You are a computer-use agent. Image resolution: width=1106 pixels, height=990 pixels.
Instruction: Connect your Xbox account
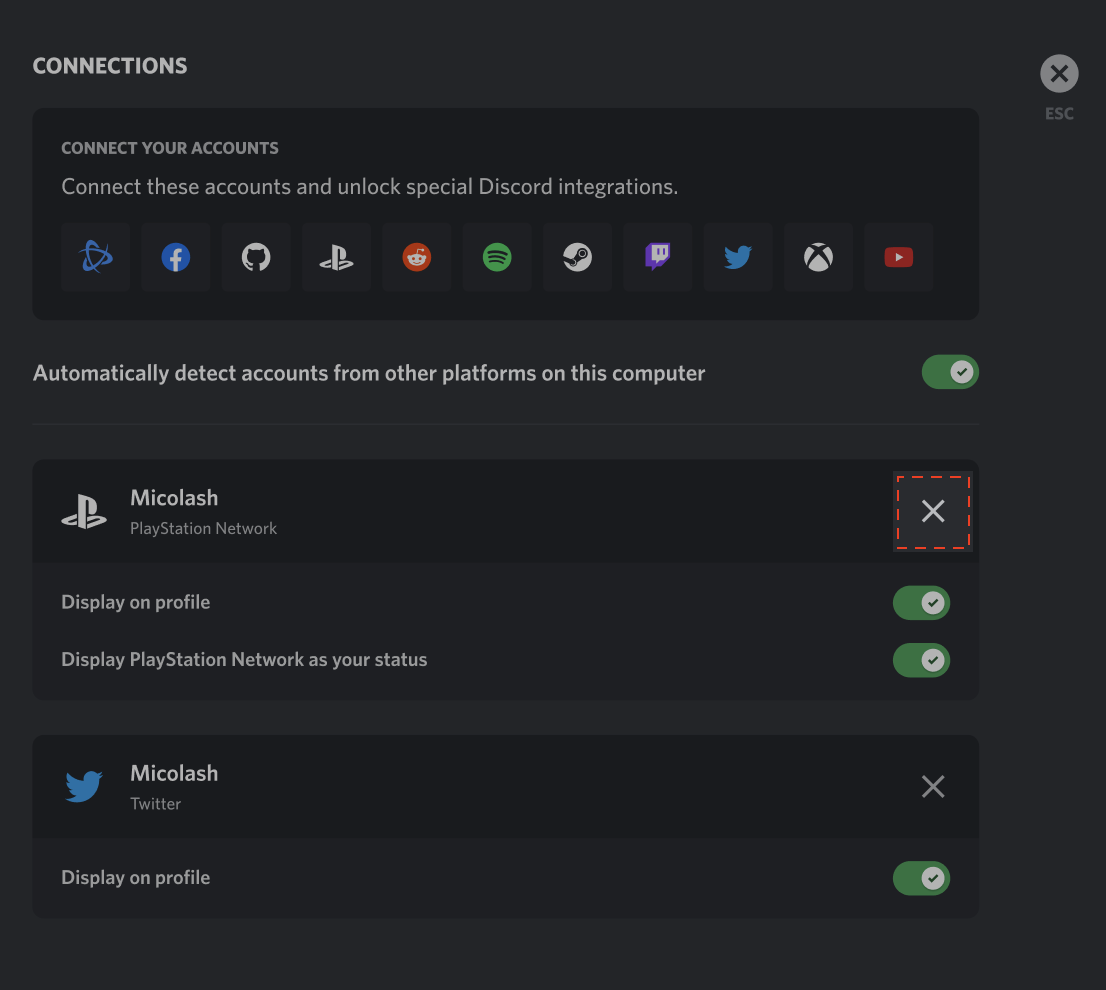tap(818, 258)
